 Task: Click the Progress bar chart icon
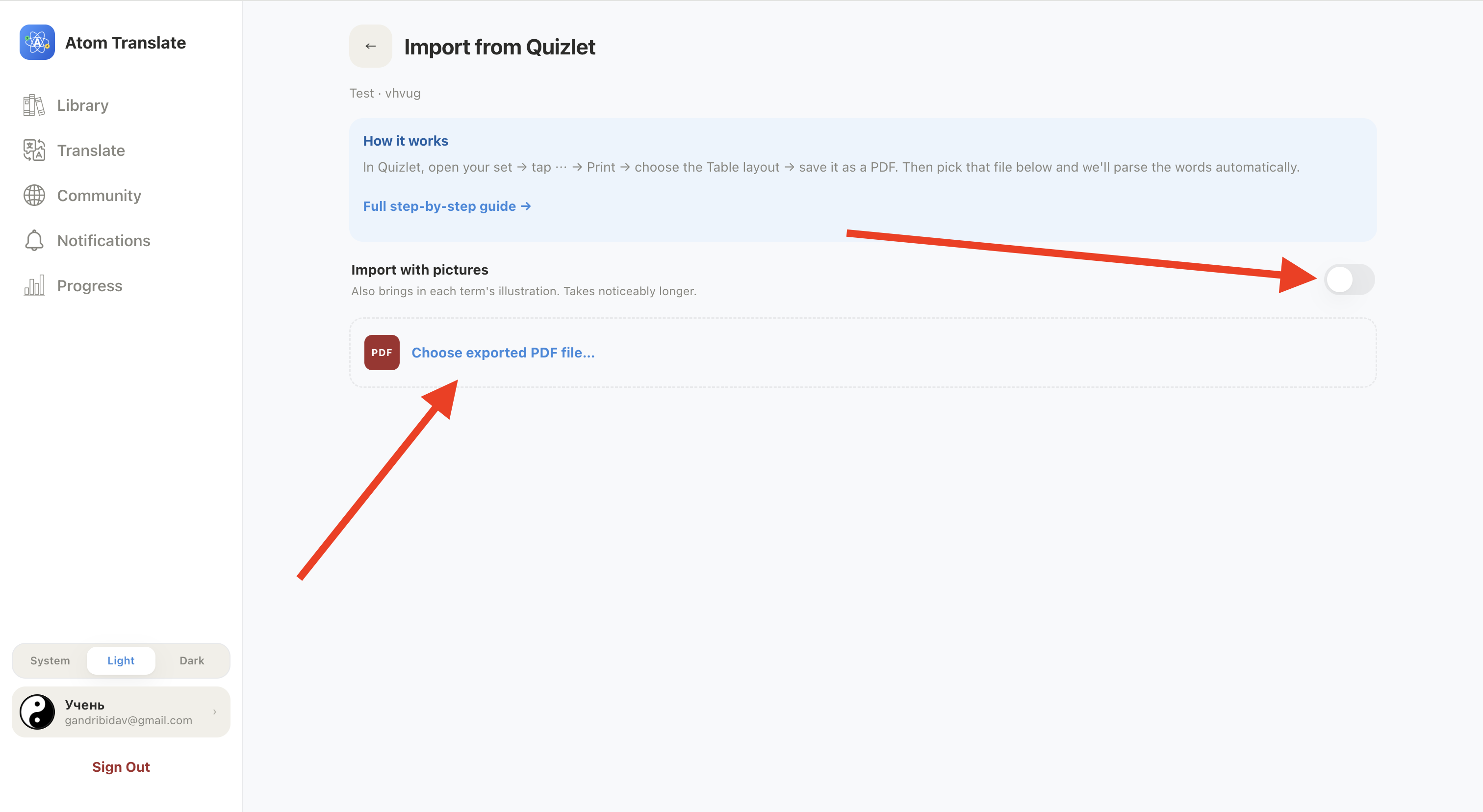click(34, 286)
